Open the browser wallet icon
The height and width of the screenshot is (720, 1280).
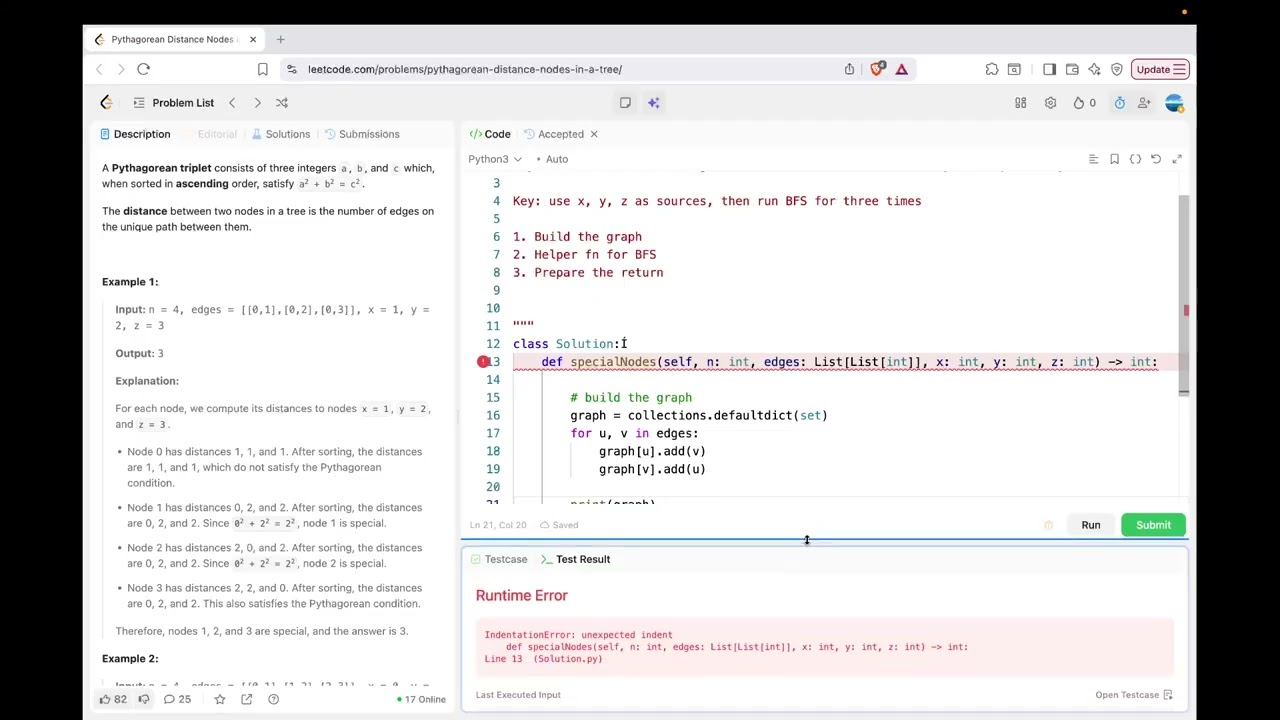point(1072,69)
